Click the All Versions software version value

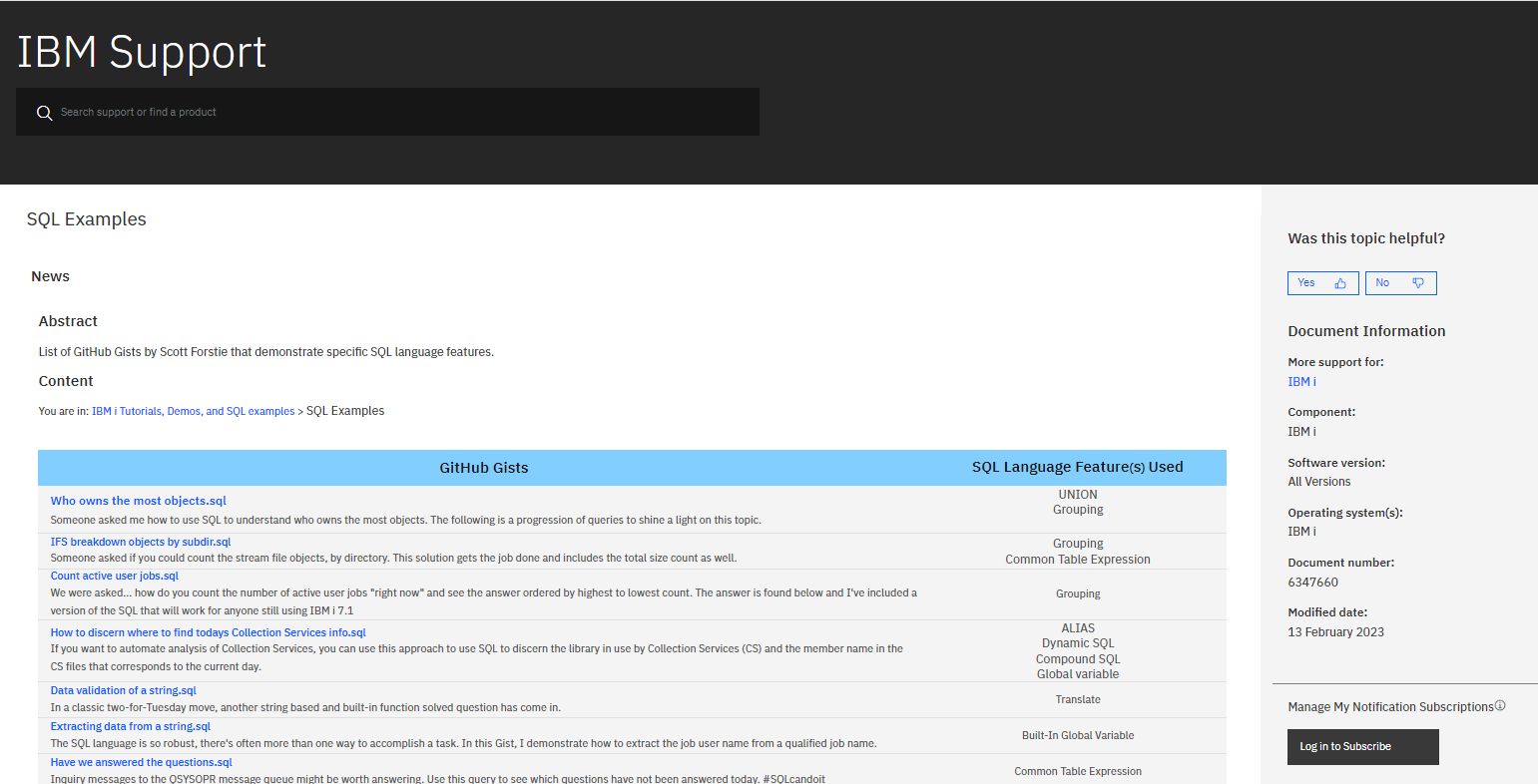(x=1319, y=482)
